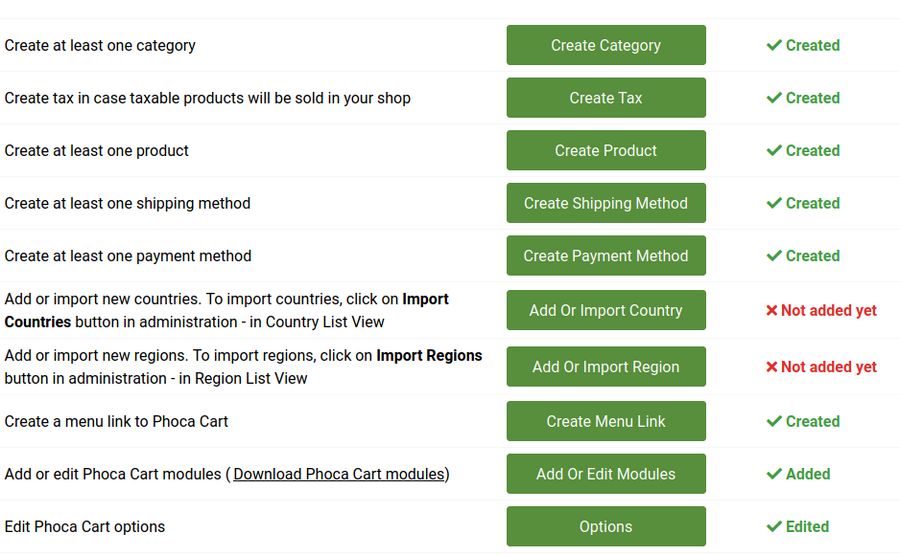
Task: Select the Create Shipping Method button
Action: (x=606, y=203)
